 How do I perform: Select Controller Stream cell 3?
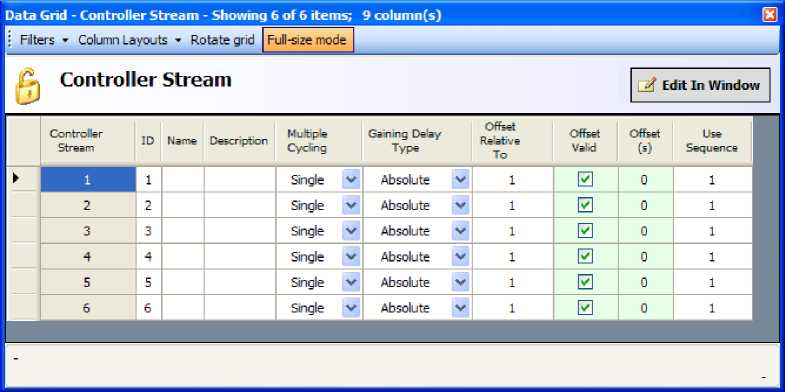click(x=88, y=231)
